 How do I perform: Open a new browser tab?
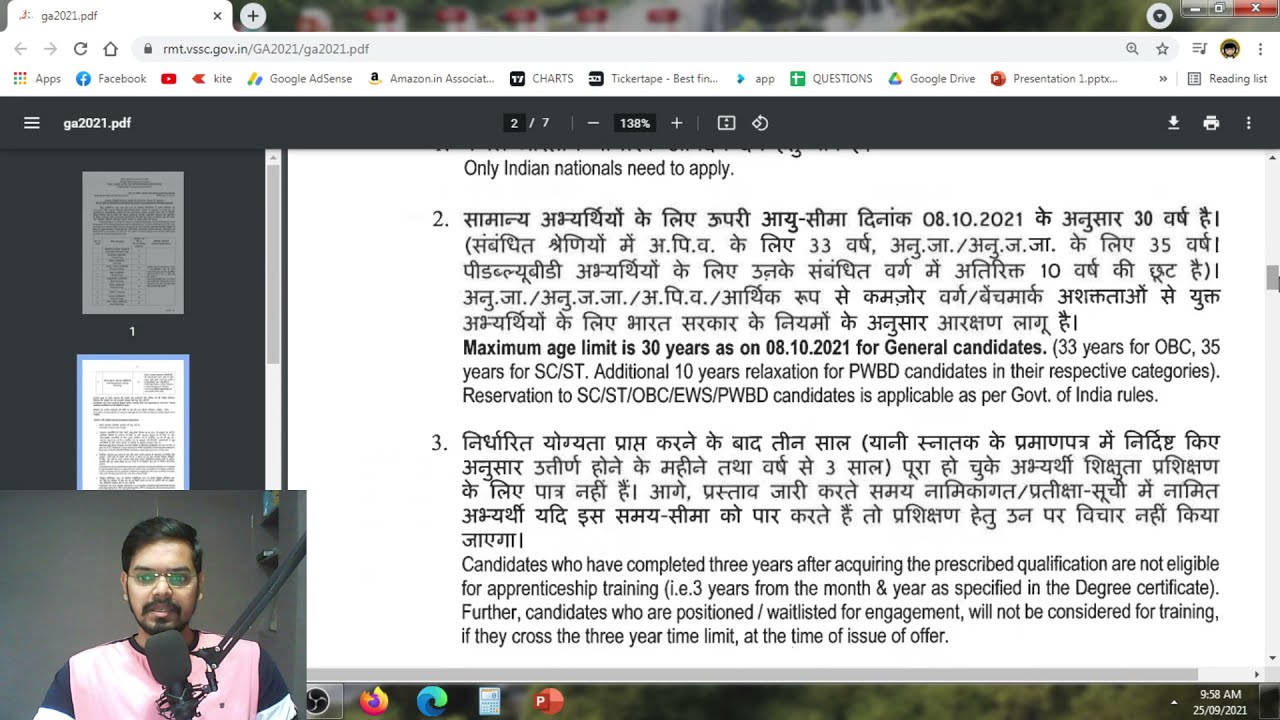point(253,16)
